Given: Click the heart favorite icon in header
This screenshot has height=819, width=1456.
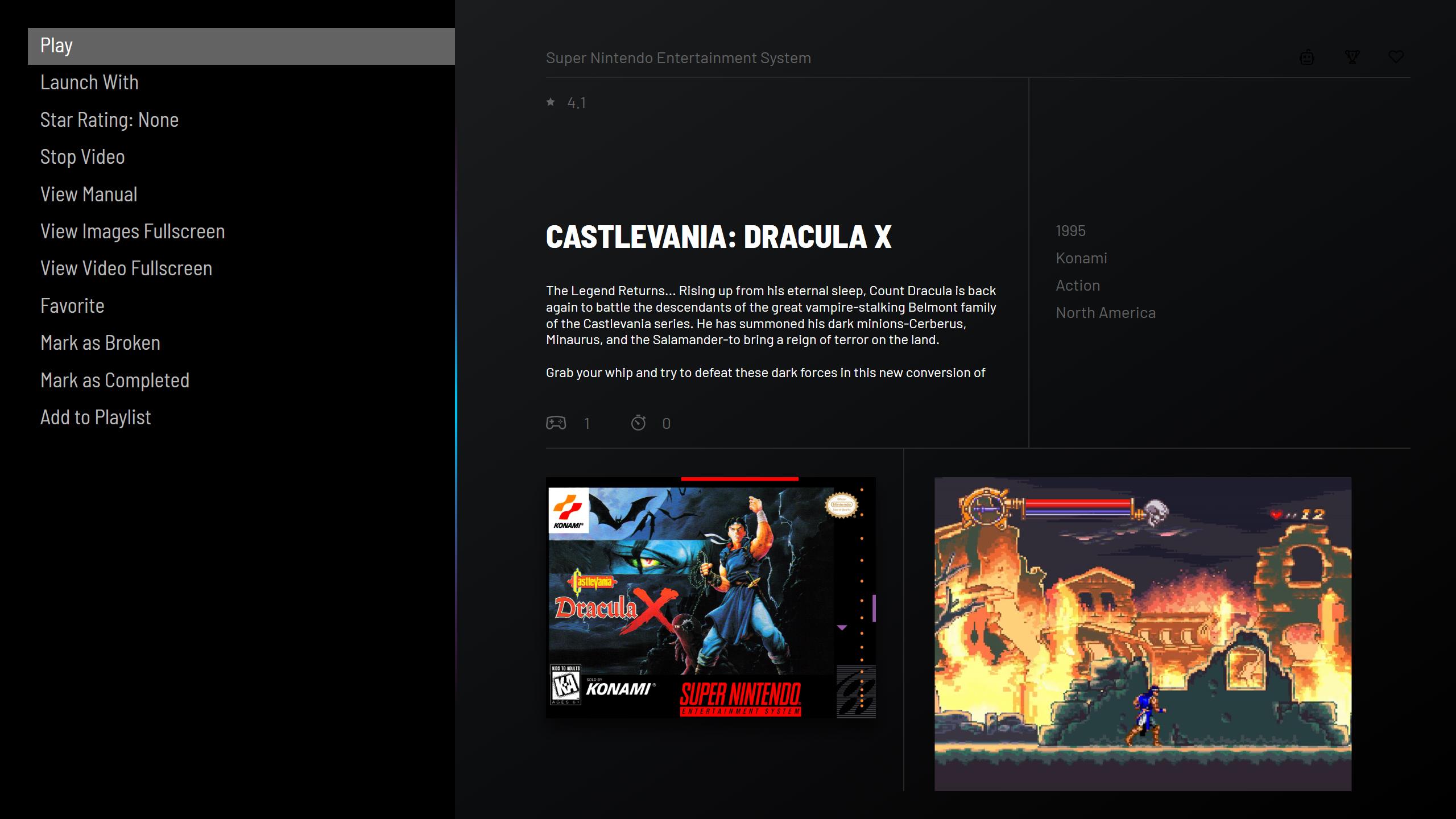Looking at the screenshot, I should point(1396,57).
